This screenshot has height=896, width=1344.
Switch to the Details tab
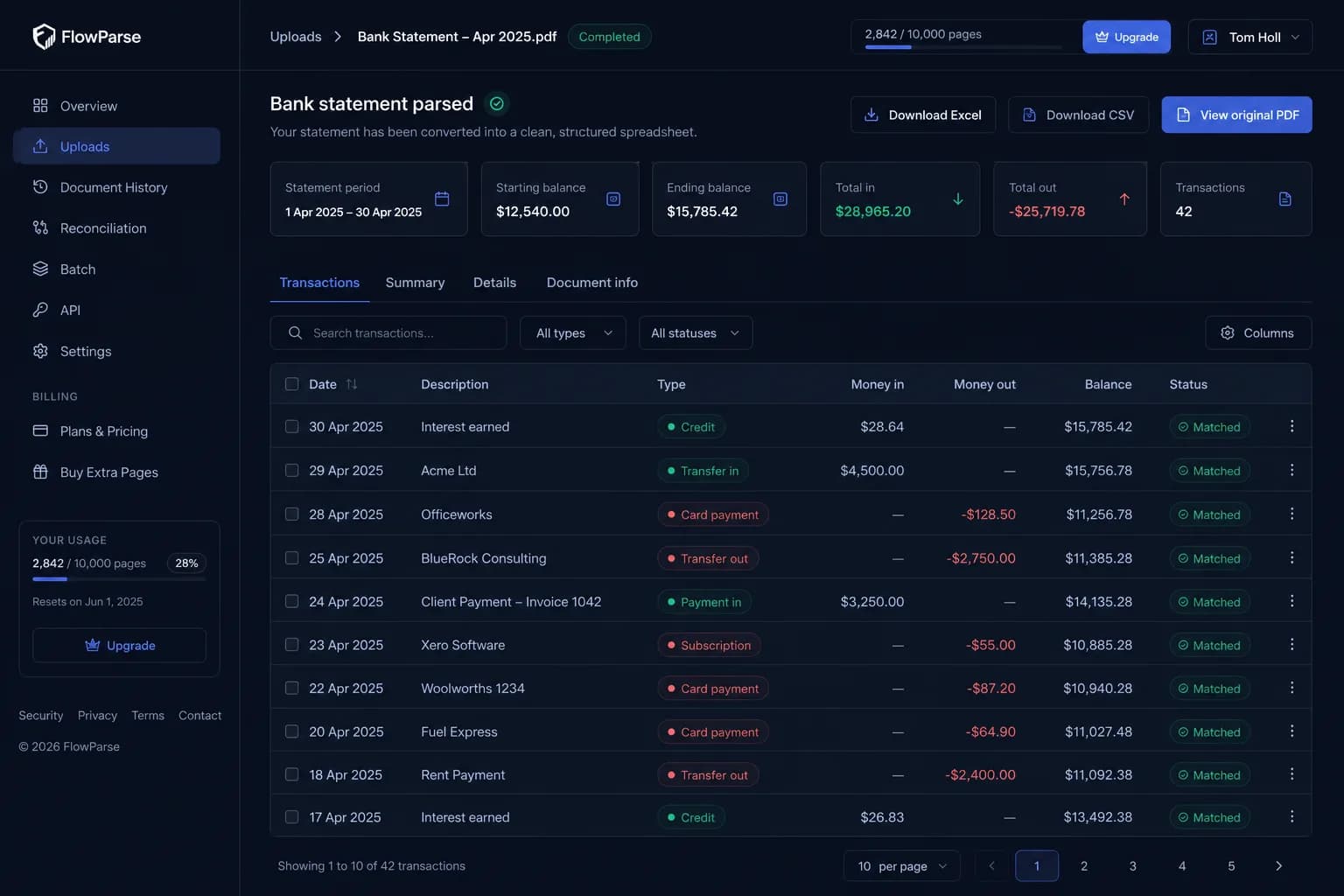coord(494,283)
